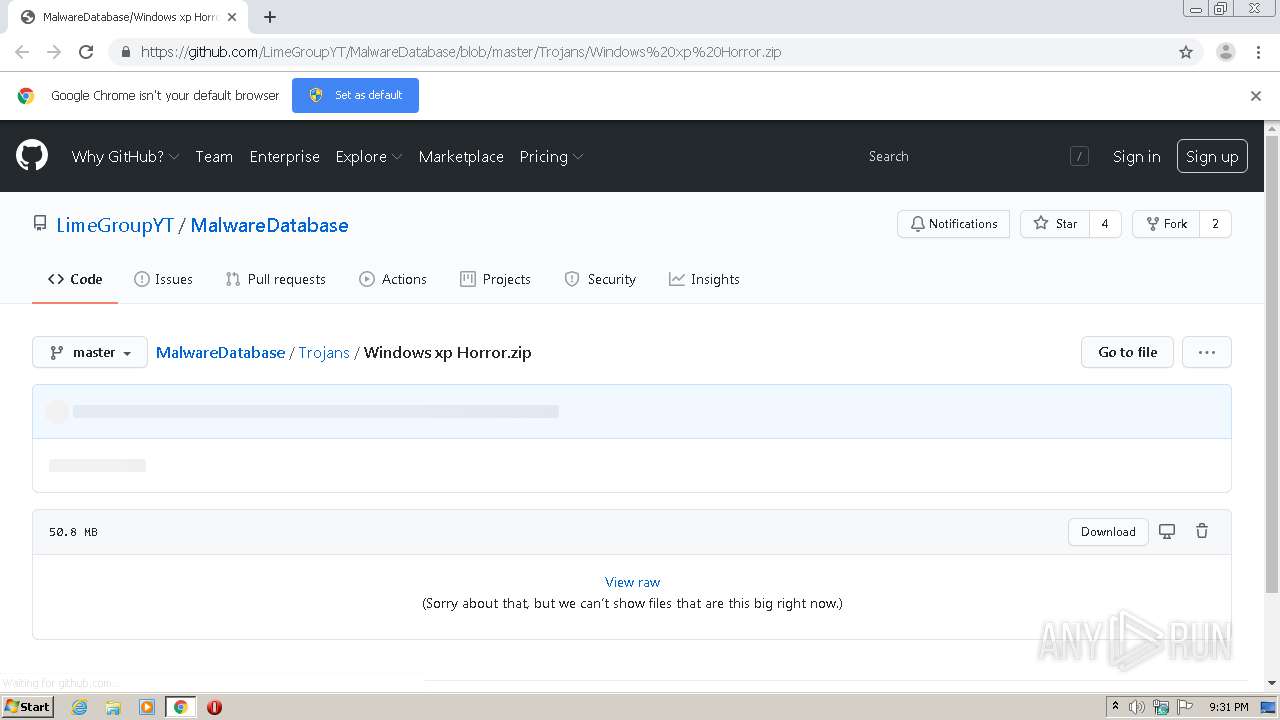This screenshot has height=720, width=1280.
Task: View site security lock icon
Action: [125, 52]
